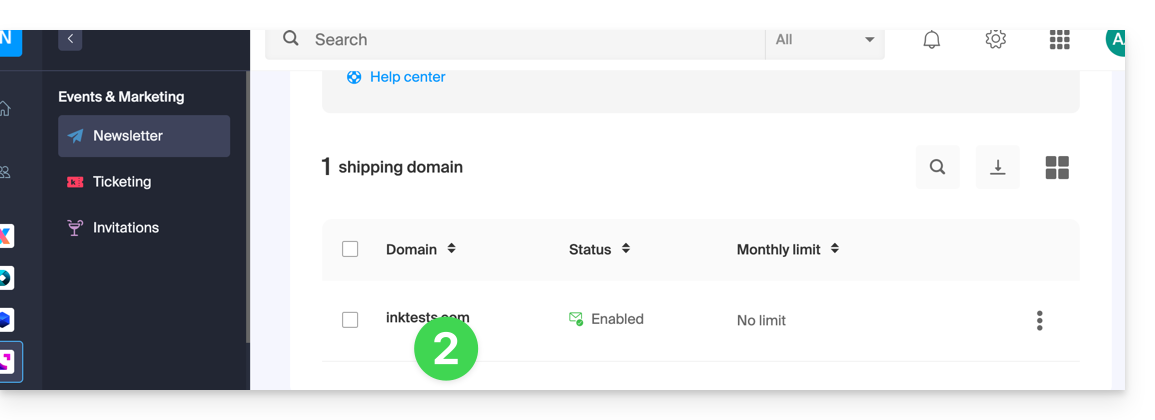The height and width of the screenshot is (420, 1155).
Task: Tick the select-all checkbox in table header
Action: tap(350, 249)
